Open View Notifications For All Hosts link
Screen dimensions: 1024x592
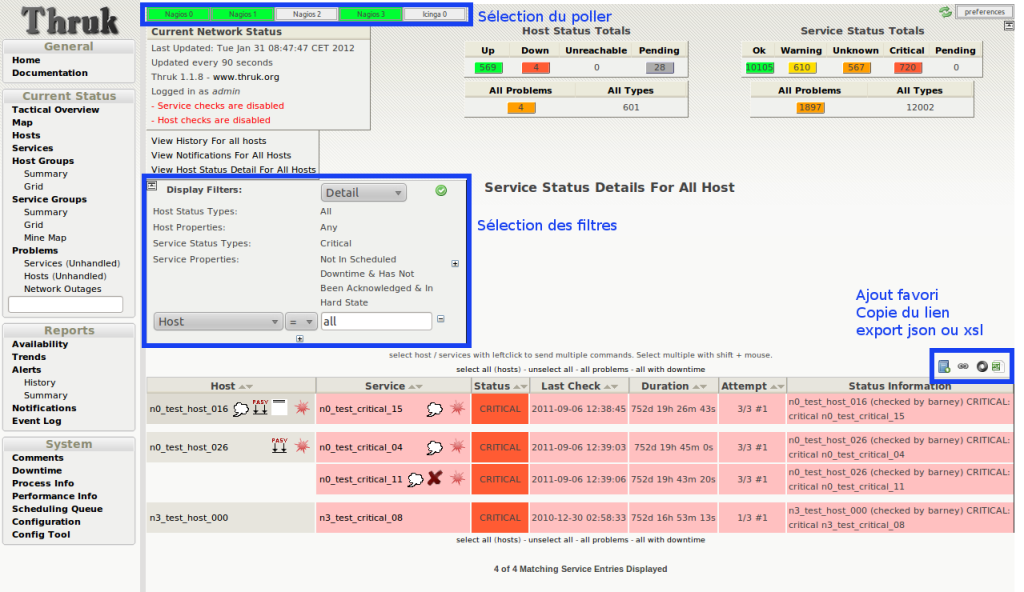(x=221, y=155)
